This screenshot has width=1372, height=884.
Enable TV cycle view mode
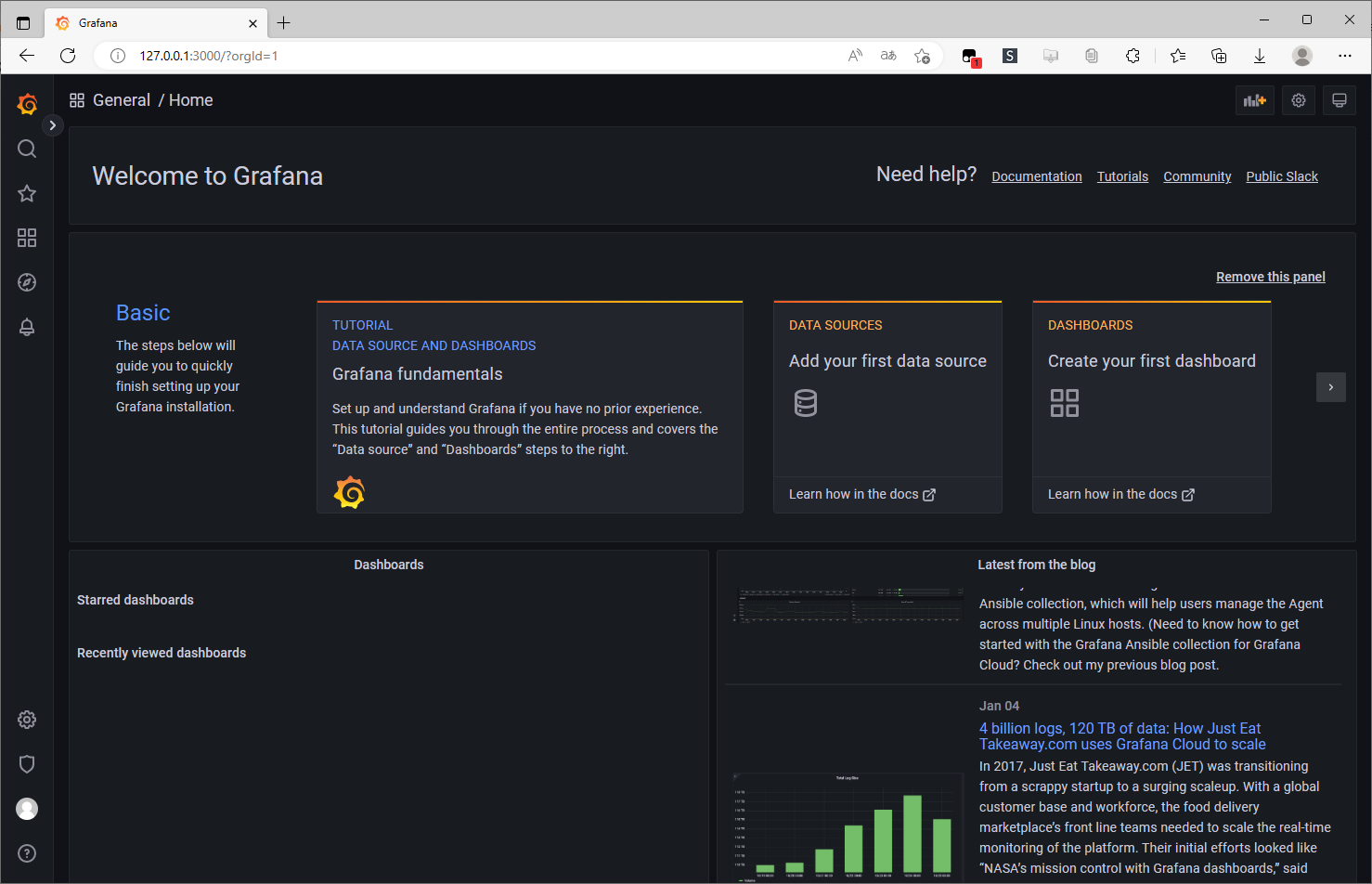coord(1340,100)
